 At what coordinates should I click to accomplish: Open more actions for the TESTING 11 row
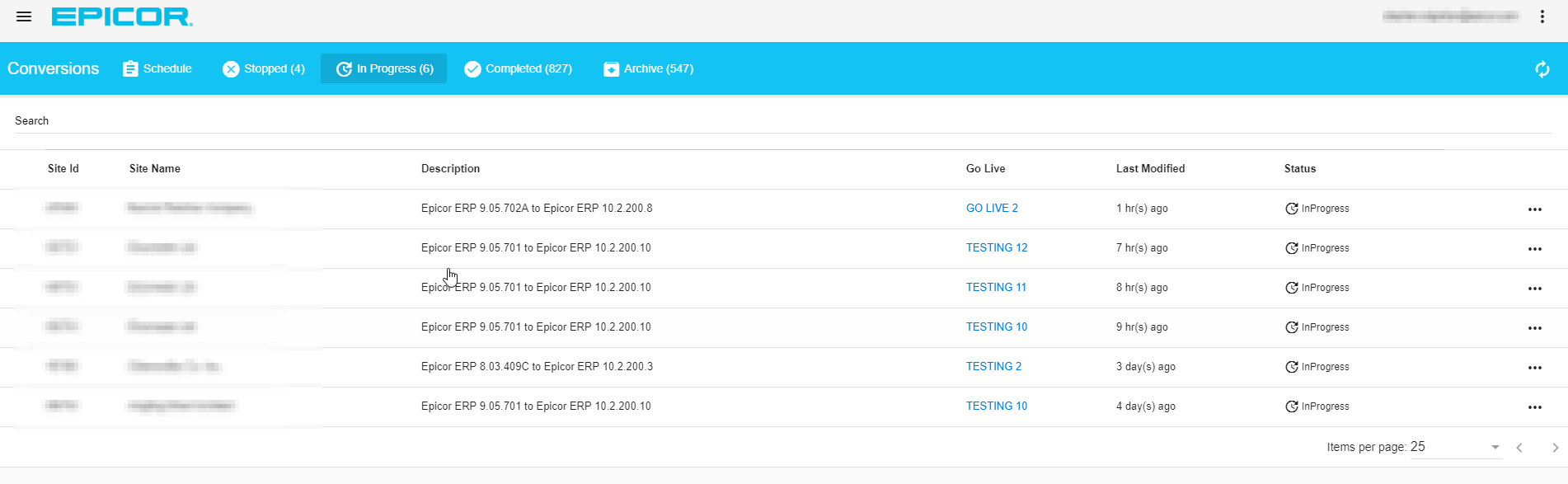[1534, 289]
